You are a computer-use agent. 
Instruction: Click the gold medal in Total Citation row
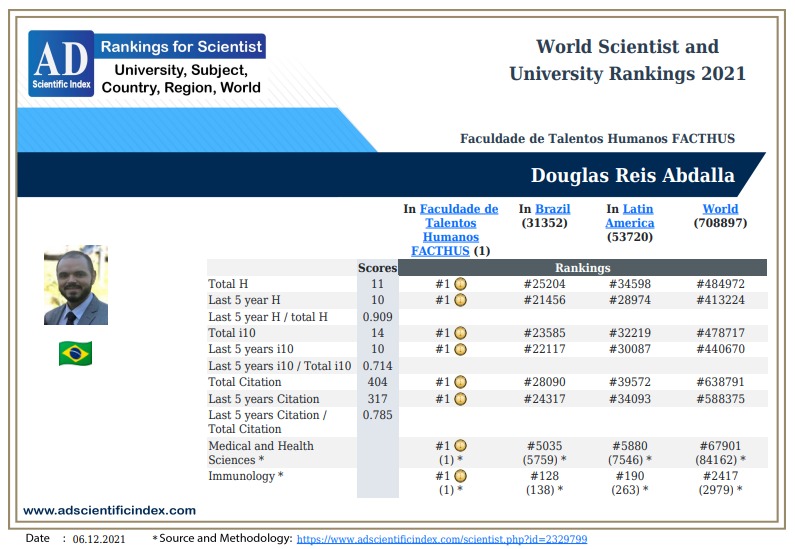[x=460, y=382]
